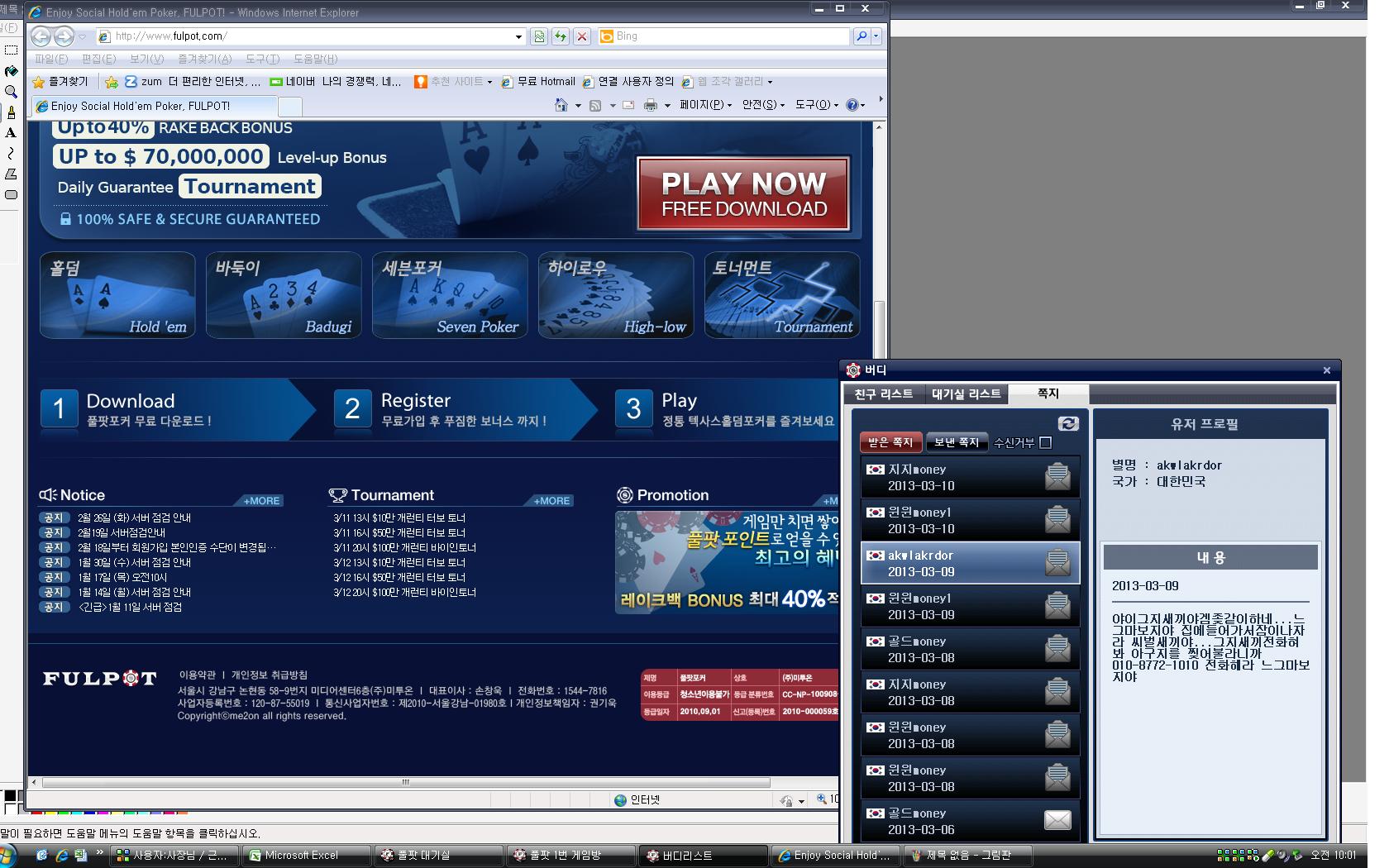Screen dimensions: 1389x868
Task: Open the 이용약관 footer link
Action: click(x=198, y=675)
